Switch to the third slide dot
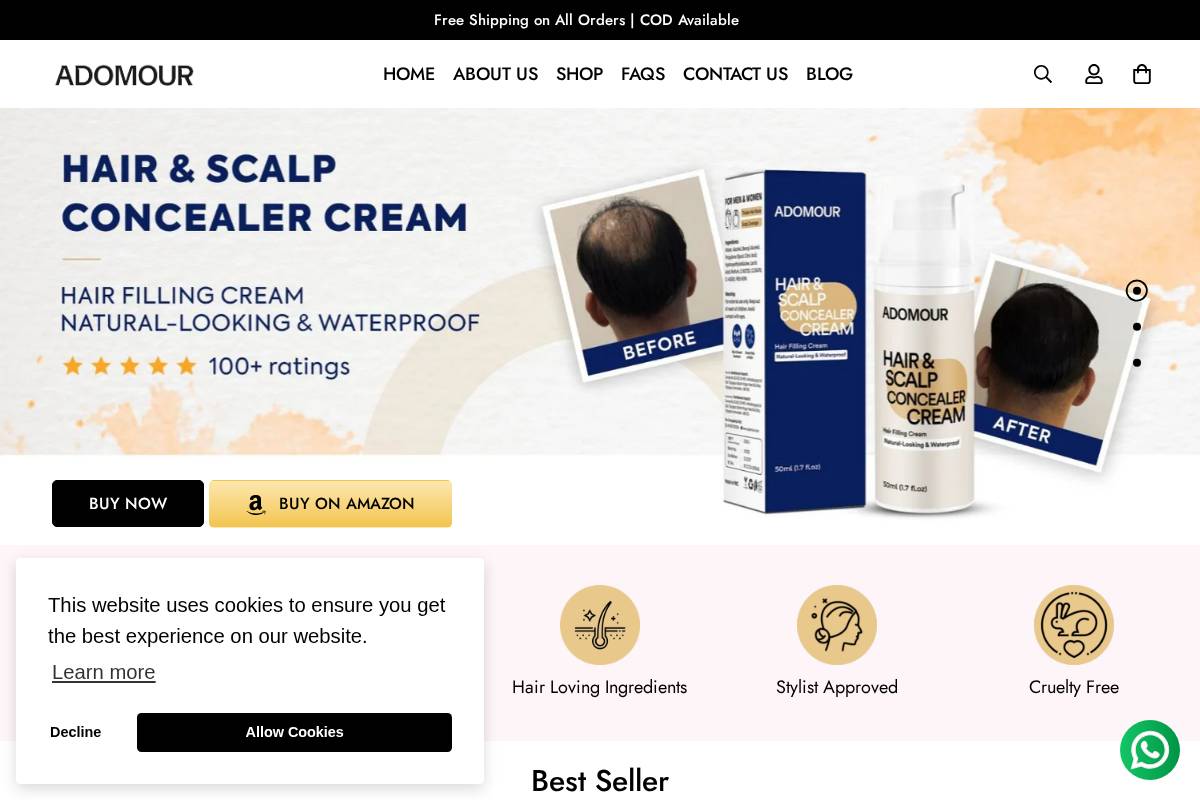Viewport: 1200px width, 800px height. click(x=1137, y=363)
